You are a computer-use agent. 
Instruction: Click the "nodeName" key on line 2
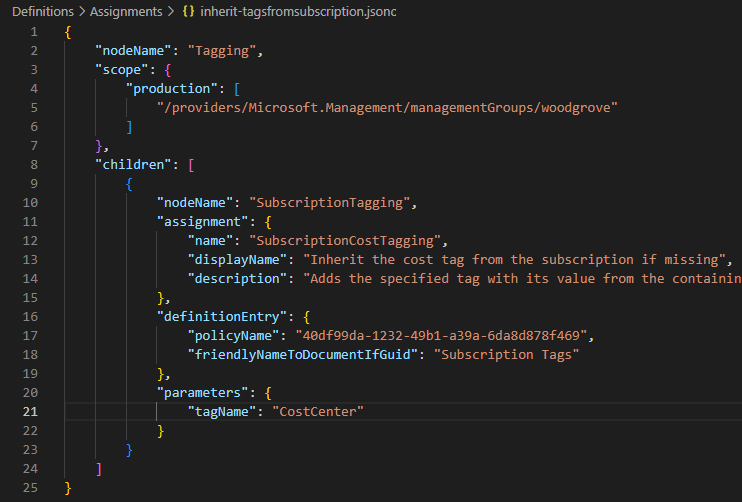(x=133, y=51)
